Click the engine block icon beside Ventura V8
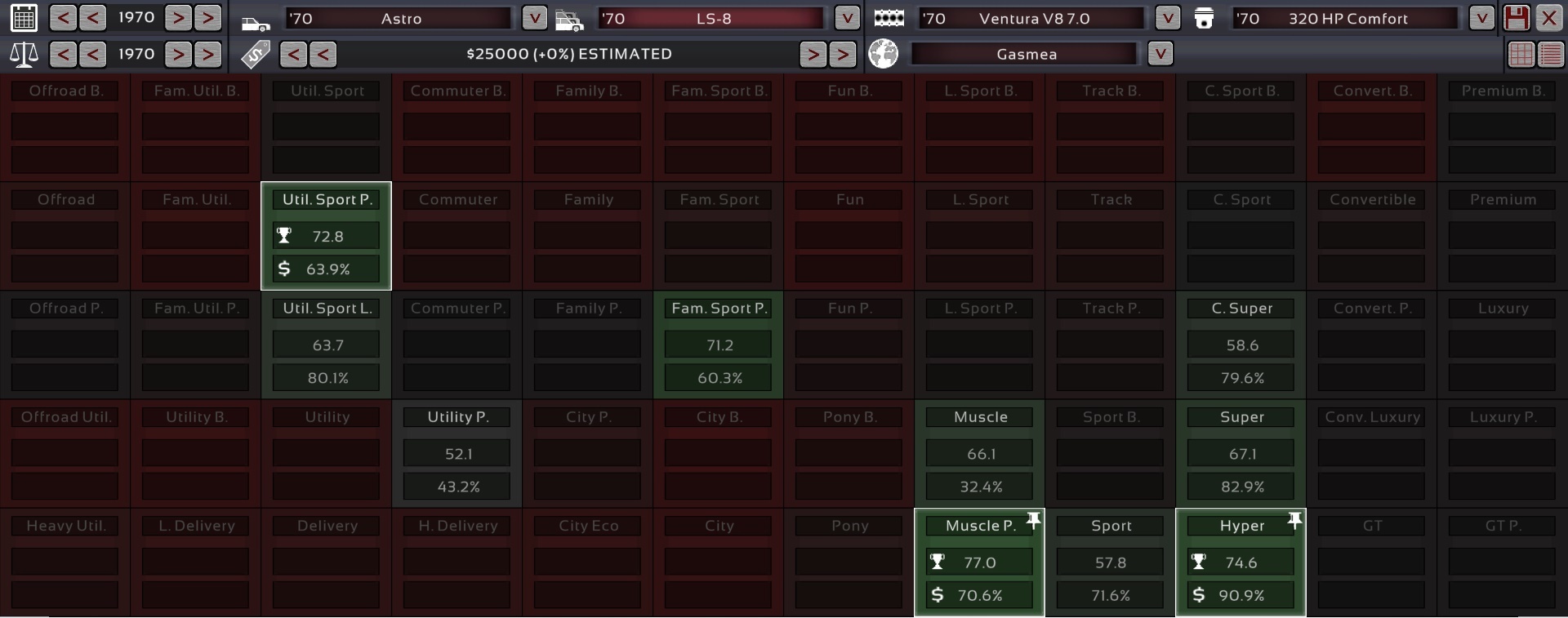 (889, 18)
